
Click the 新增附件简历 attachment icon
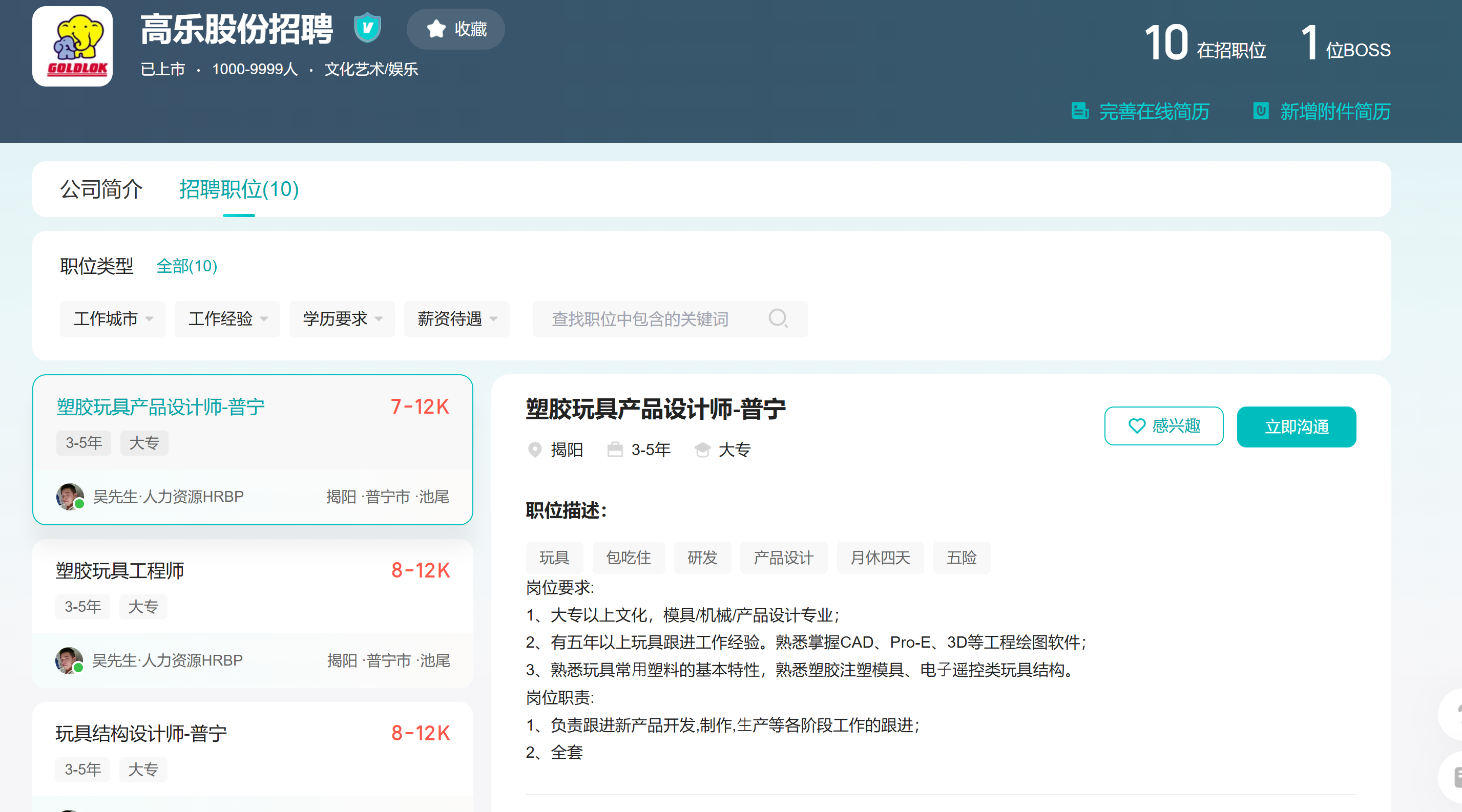point(1261,111)
